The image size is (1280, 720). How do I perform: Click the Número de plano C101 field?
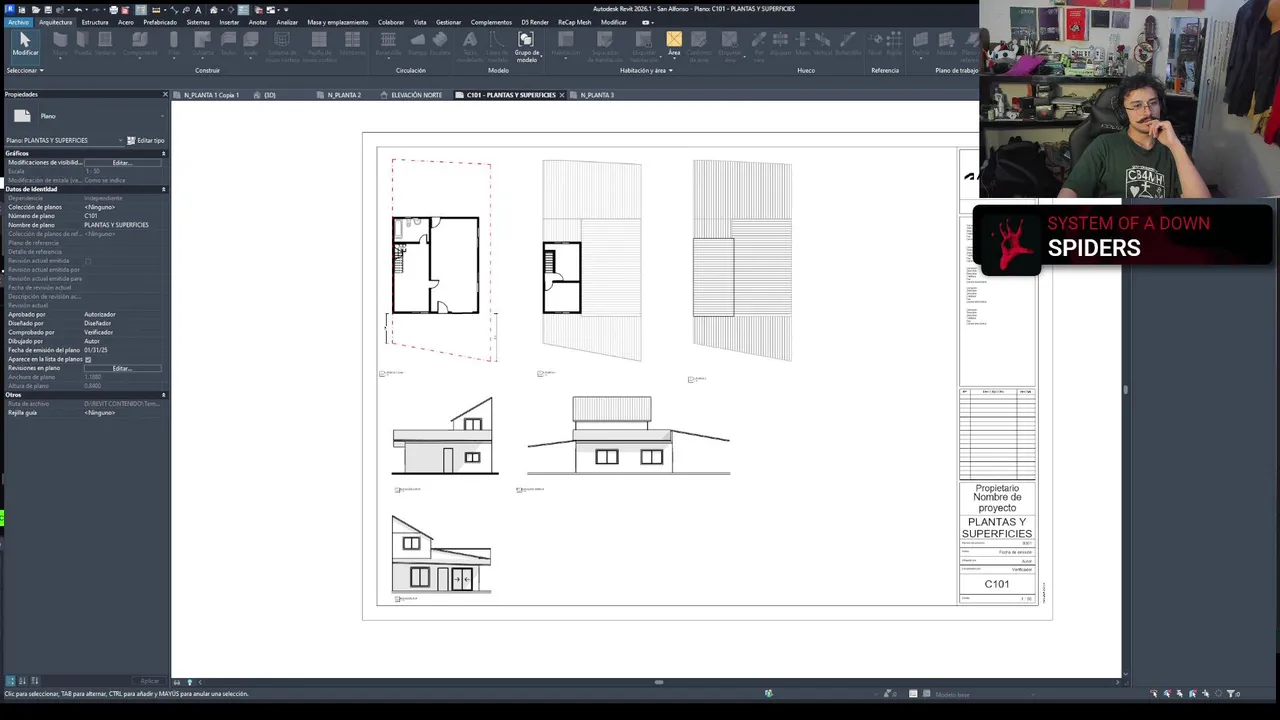pyautogui.click(x=122, y=216)
